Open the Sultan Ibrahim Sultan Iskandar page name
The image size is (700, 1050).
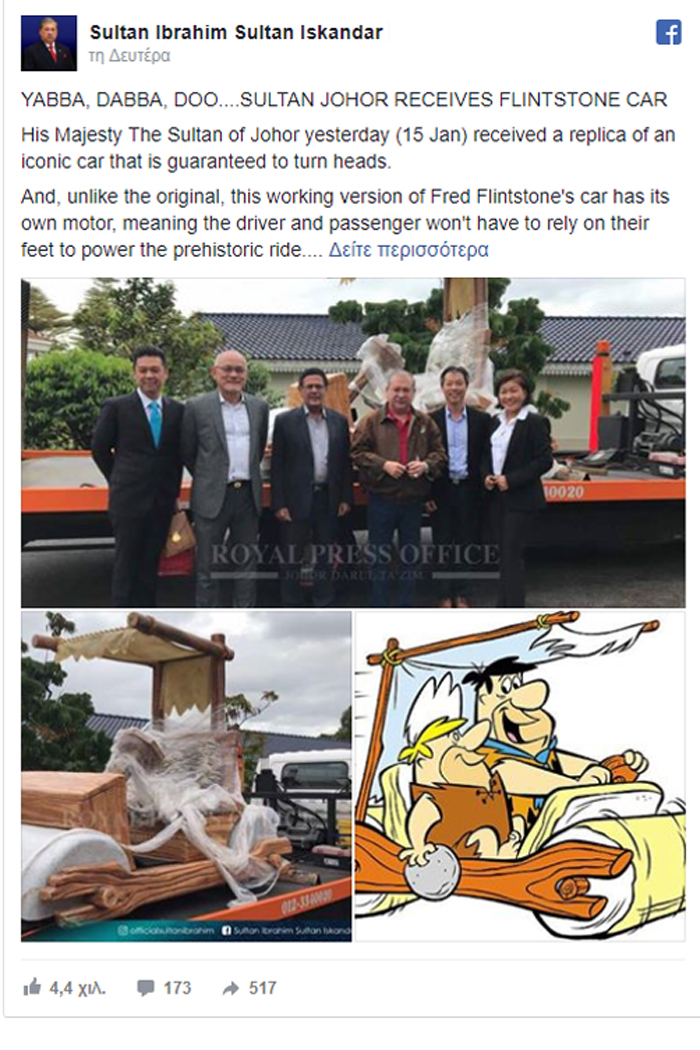236,32
